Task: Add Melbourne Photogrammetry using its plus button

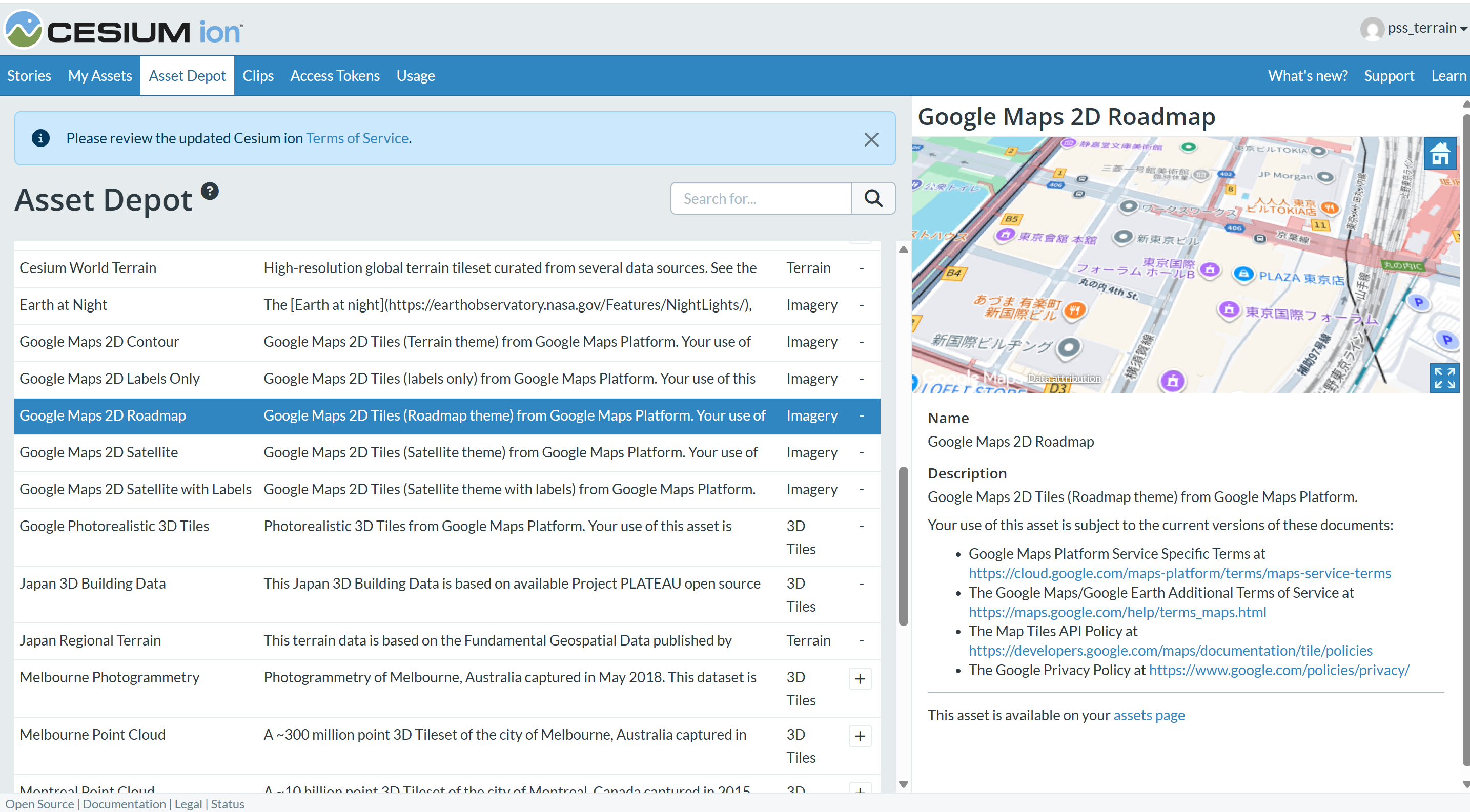Action: [860, 679]
